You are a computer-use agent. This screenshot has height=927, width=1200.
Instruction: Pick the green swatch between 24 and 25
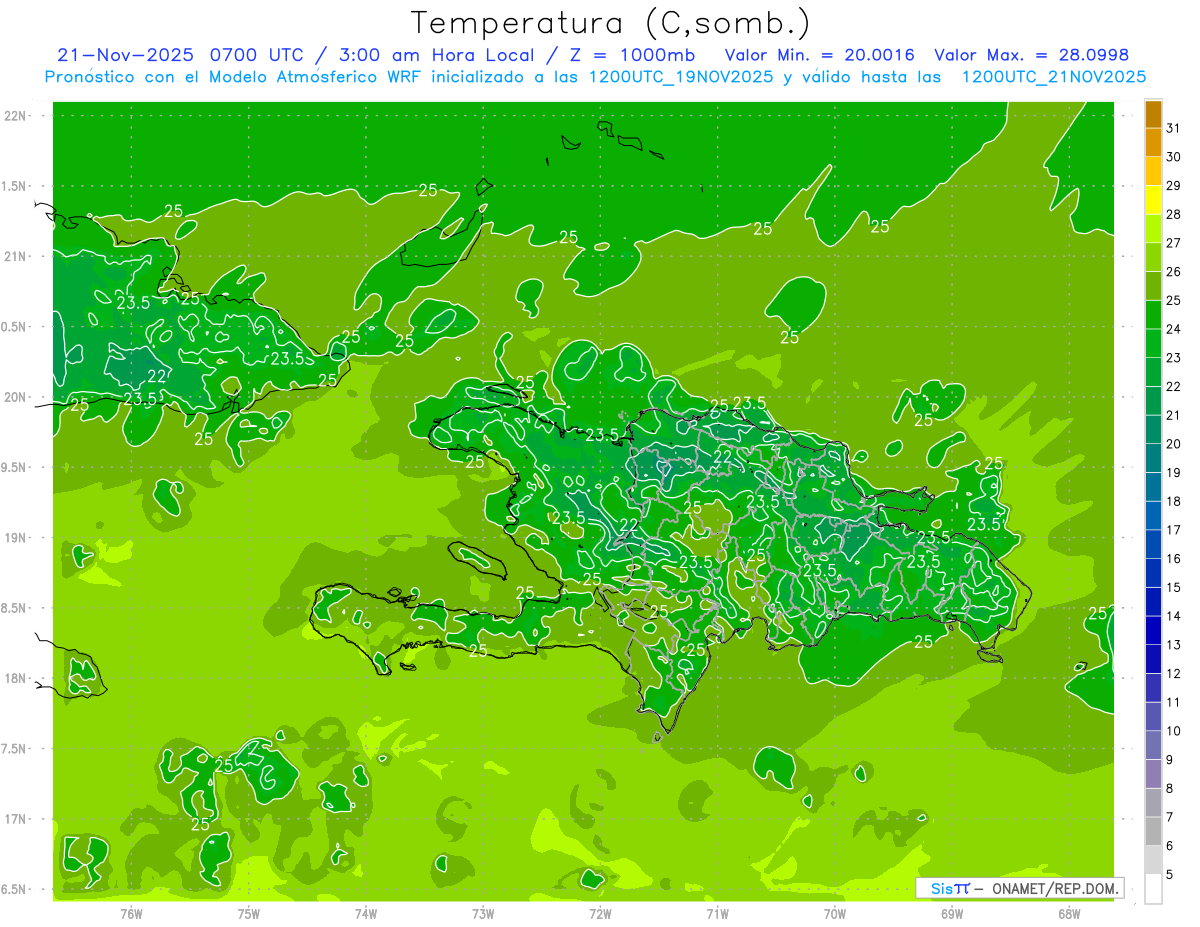(x=1153, y=315)
